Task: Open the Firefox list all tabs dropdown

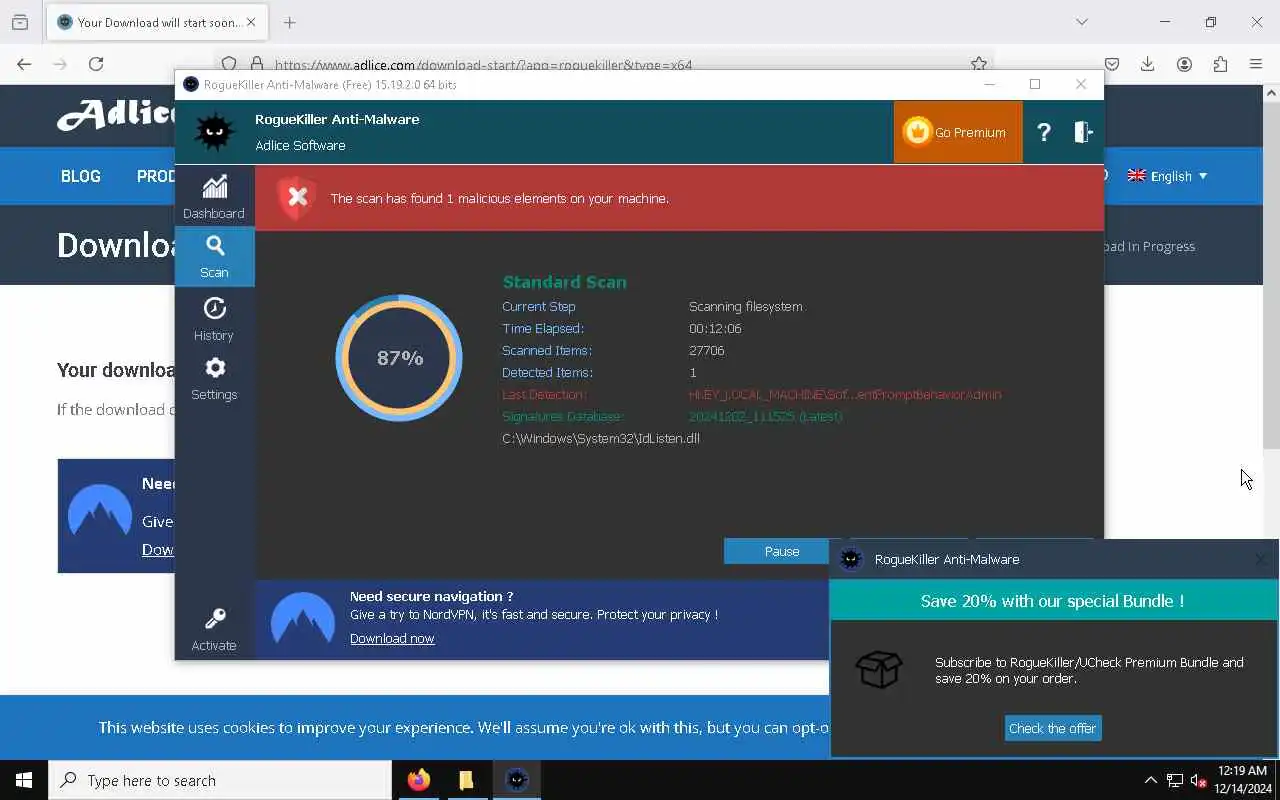Action: tap(1081, 22)
